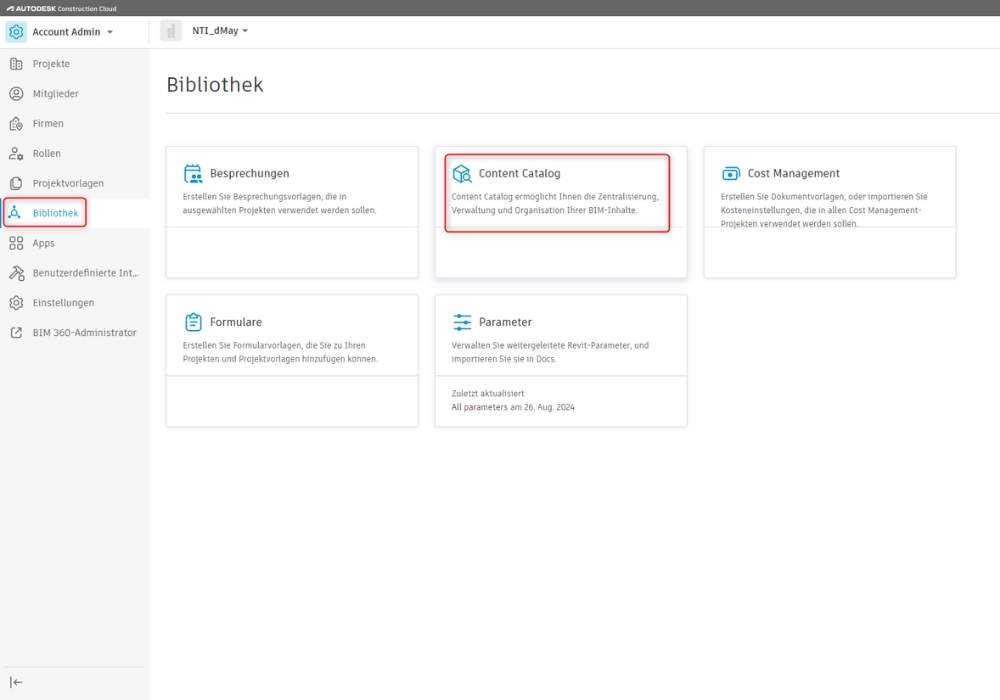Screen dimensions: 1000x700
Task: Open Benutzerdefinierte Integrationen sidebar entry
Action: point(85,273)
